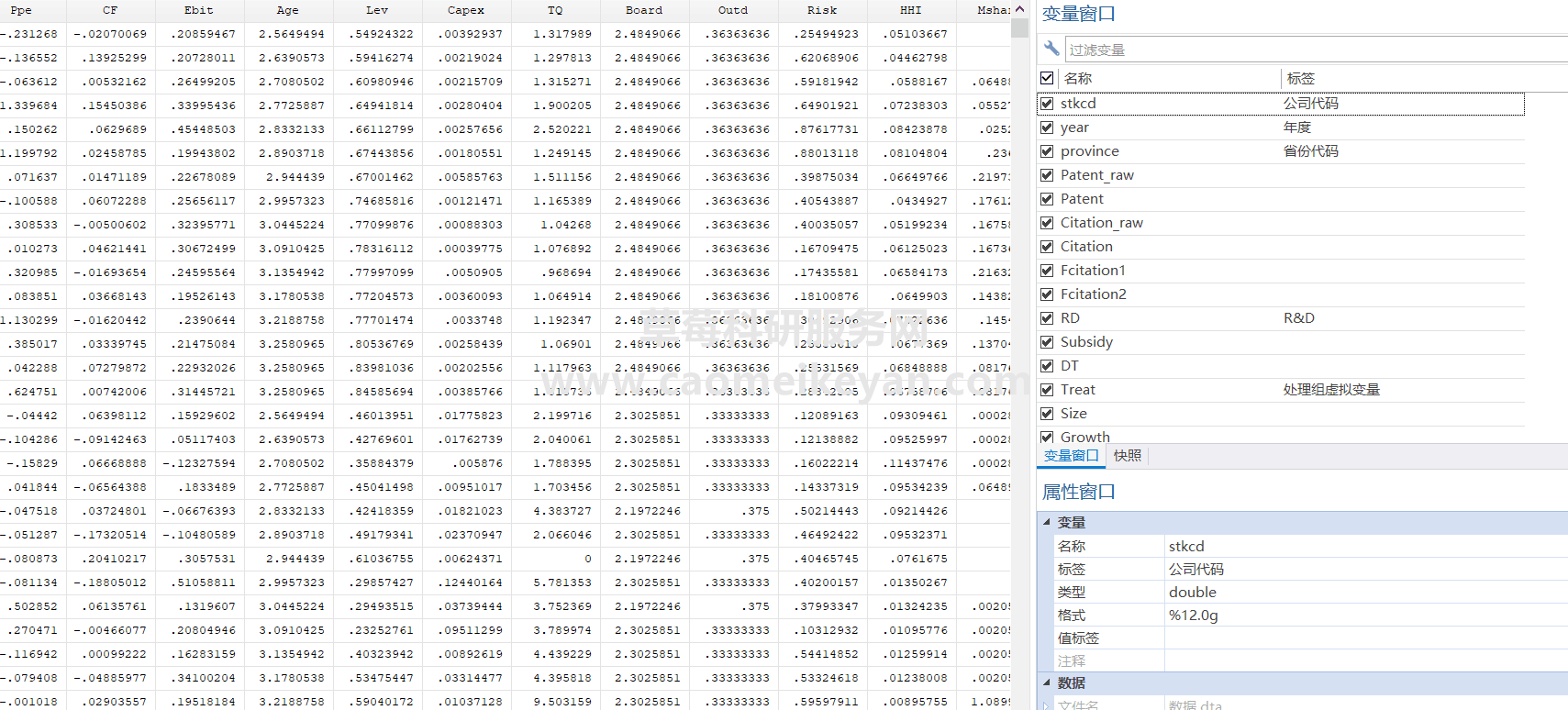The height and width of the screenshot is (710, 1568).
Task: Click the 省份代码 label text
Action: point(1311,151)
